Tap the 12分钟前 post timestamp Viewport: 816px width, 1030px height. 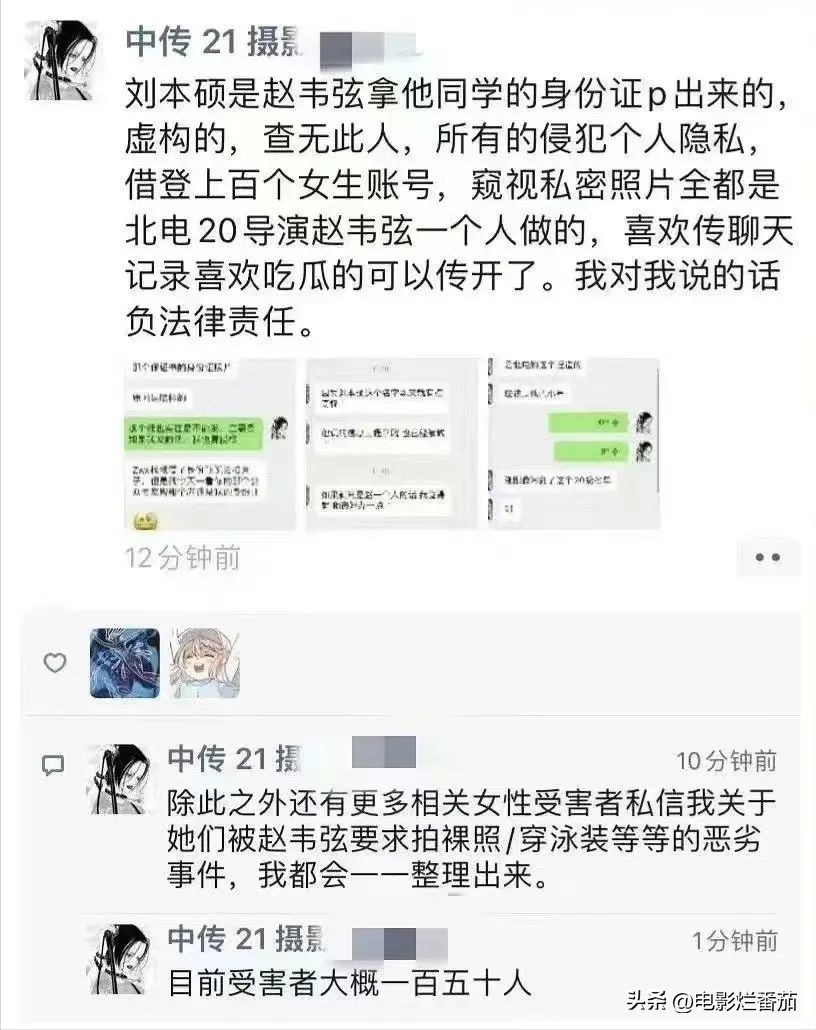click(183, 558)
